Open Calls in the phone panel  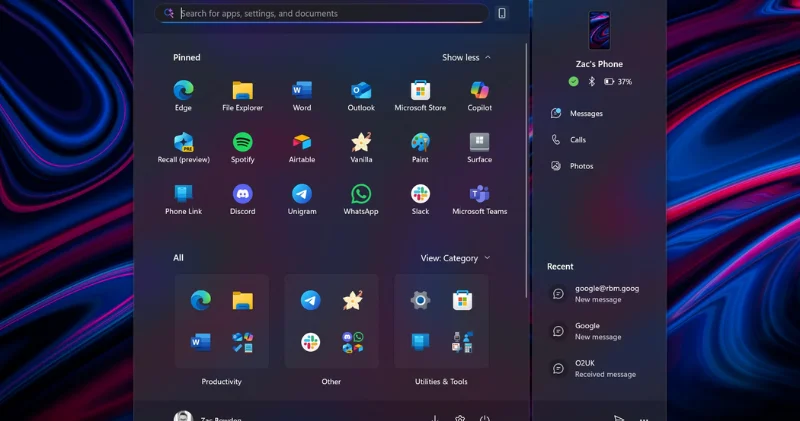tap(568, 140)
